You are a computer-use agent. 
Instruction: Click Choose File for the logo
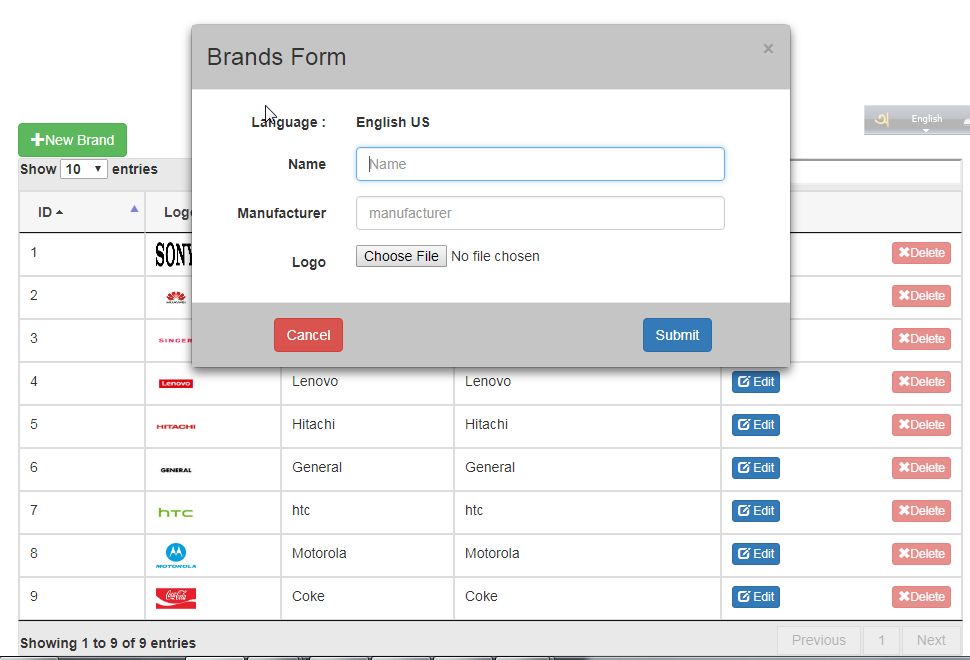click(x=401, y=256)
